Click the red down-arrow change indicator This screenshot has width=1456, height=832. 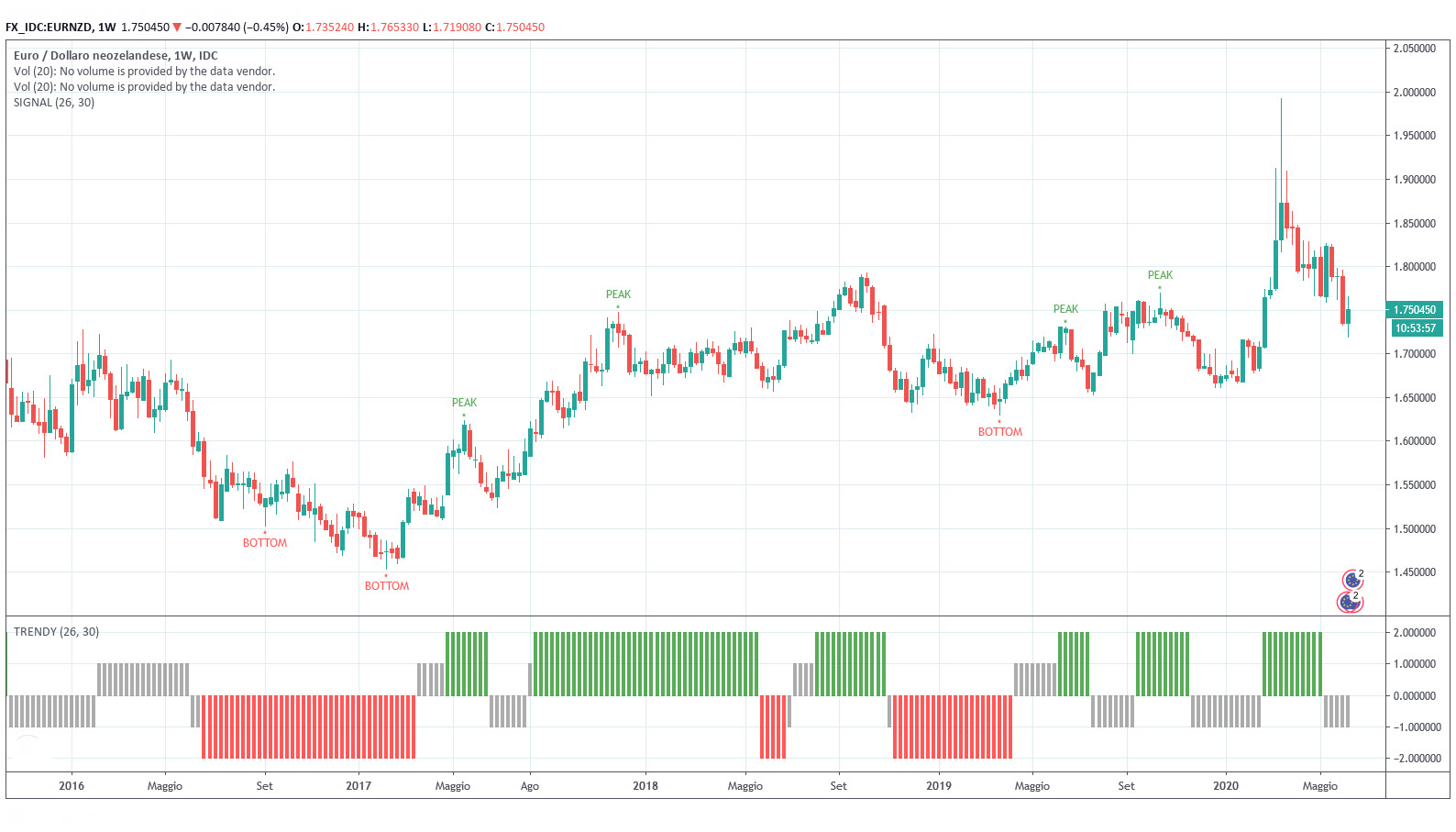click(177, 28)
